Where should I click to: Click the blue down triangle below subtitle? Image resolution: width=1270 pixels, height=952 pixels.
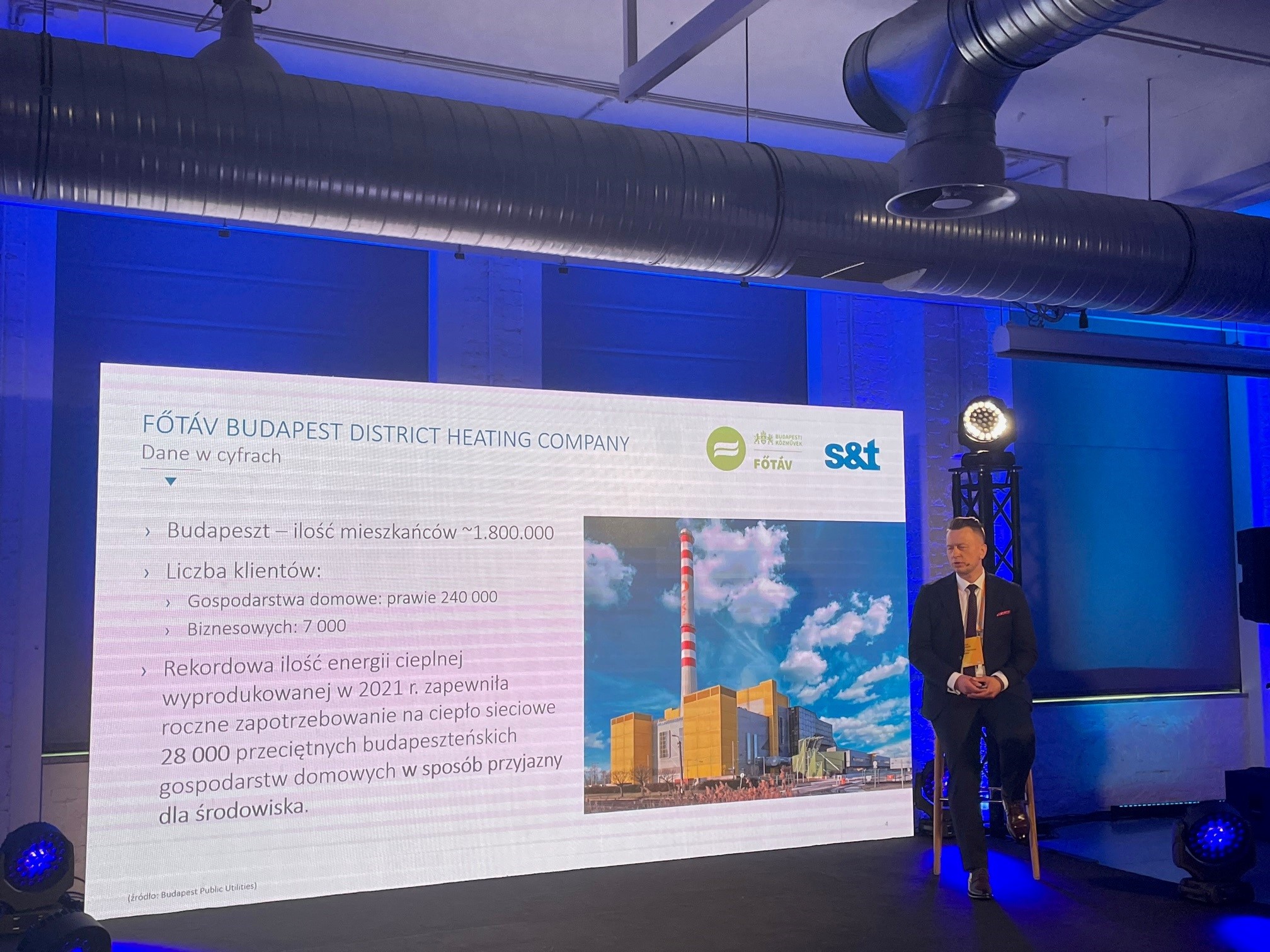tap(170, 482)
